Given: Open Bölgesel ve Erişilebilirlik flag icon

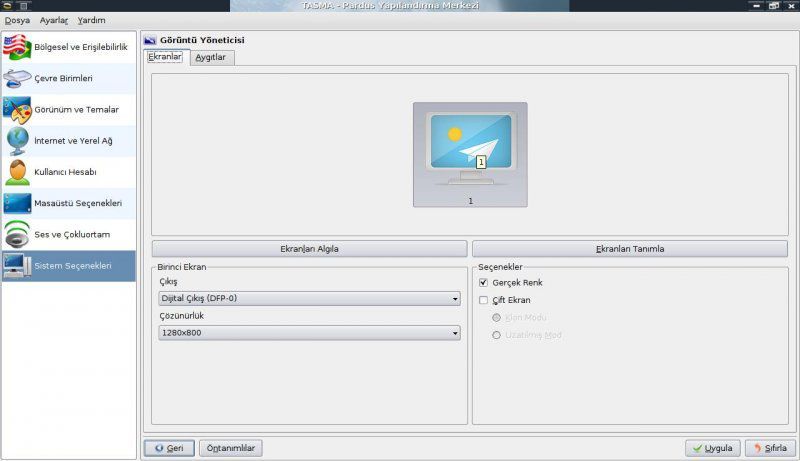Looking at the screenshot, I should (x=17, y=47).
